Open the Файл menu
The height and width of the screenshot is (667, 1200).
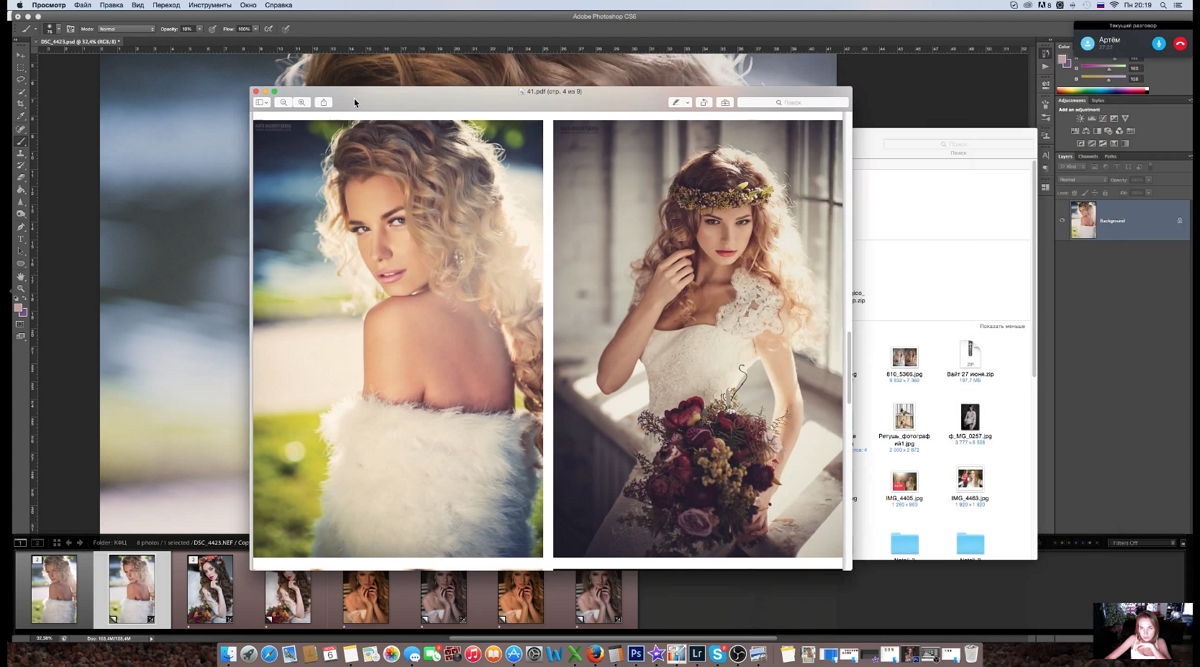pos(82,5)
